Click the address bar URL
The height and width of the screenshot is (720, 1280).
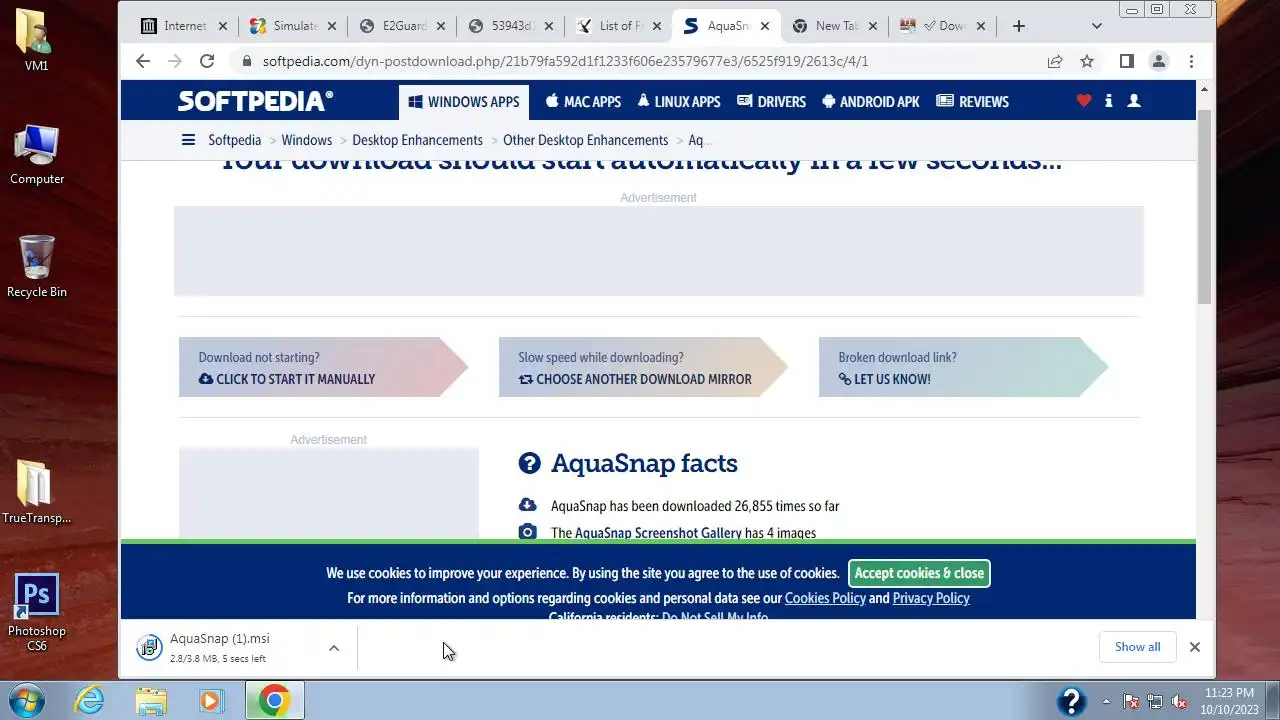[x=565, y=61]
